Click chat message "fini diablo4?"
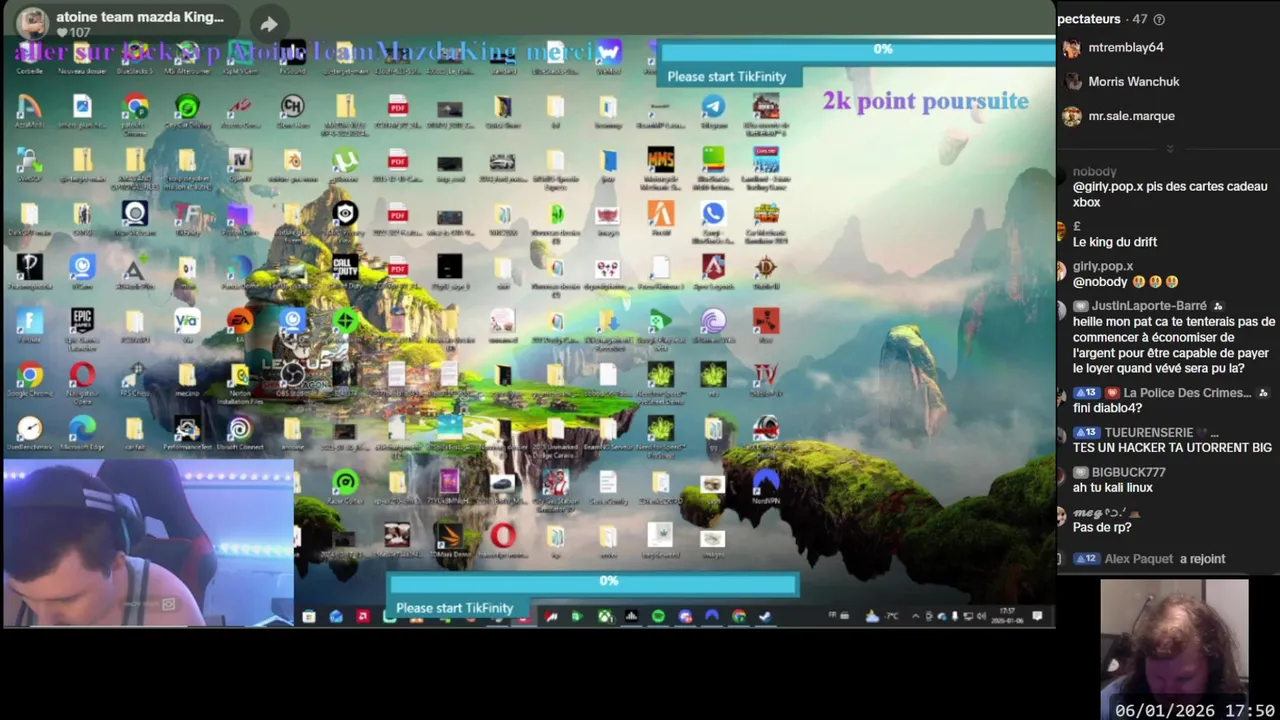This screenshot has height=720, width=1280. (x=1107, y=408)
